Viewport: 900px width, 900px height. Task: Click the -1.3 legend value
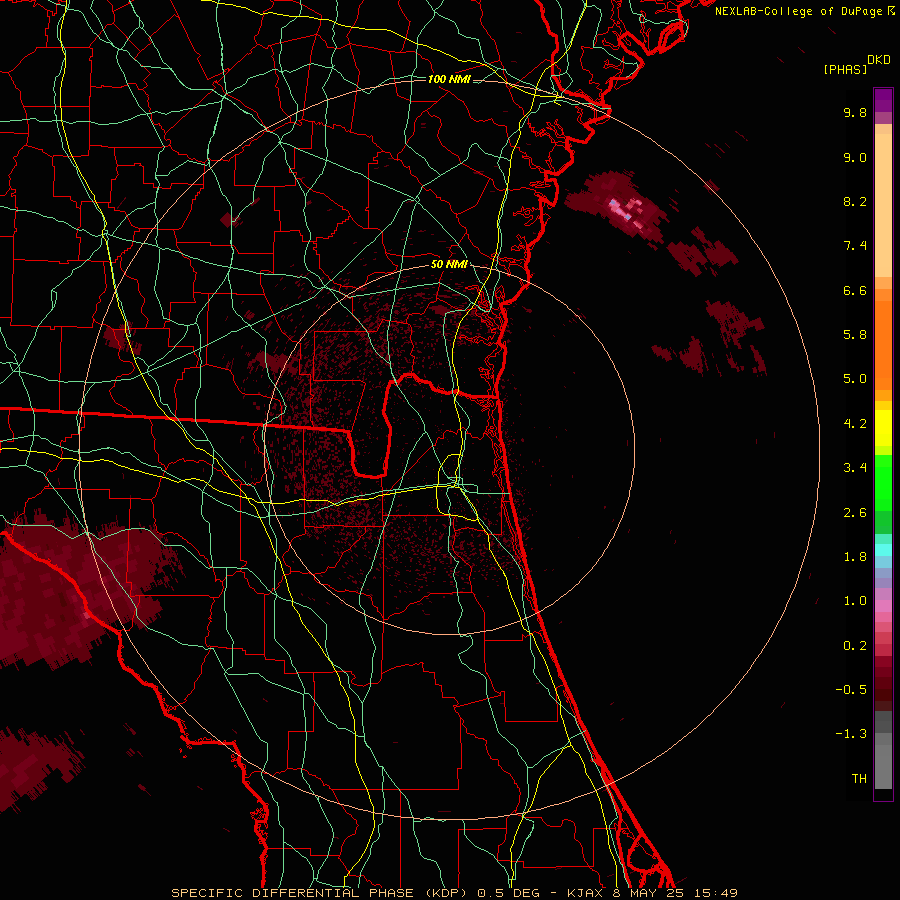[x=851, y=734]
